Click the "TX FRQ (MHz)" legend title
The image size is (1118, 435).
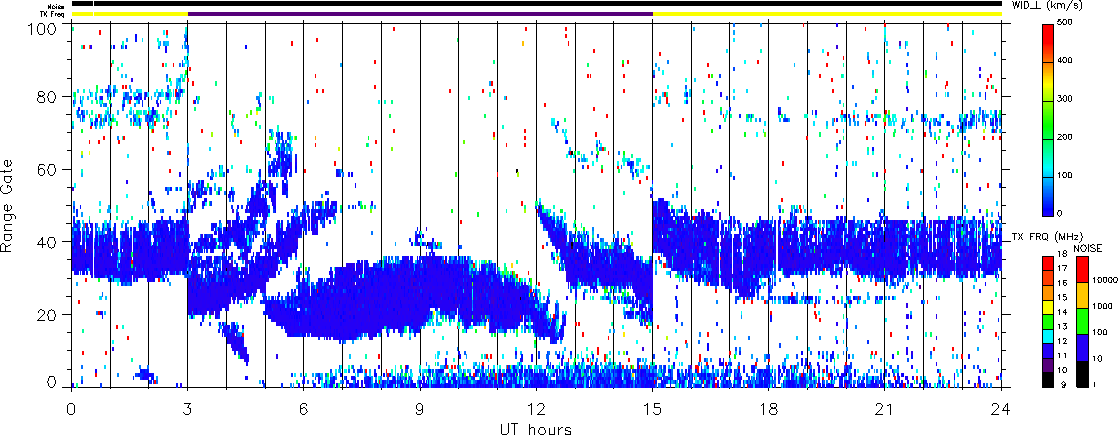click(x=1047, y=237)
